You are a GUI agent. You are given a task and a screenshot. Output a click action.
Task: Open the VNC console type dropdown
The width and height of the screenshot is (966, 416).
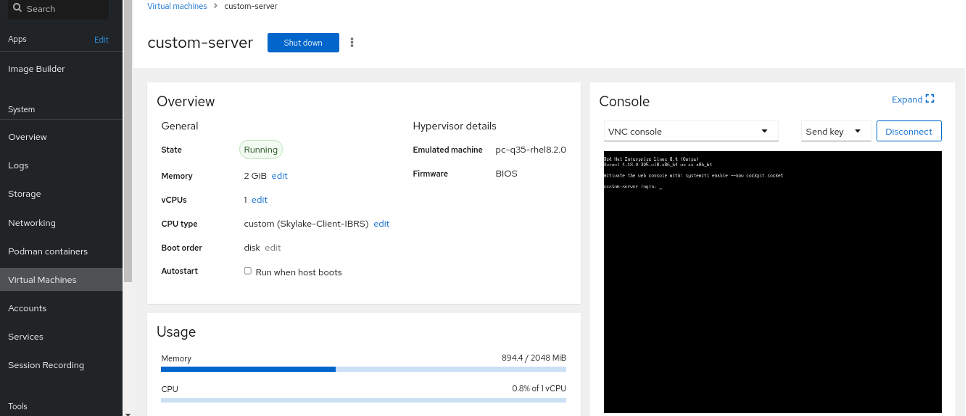click(x=690, y=131)
